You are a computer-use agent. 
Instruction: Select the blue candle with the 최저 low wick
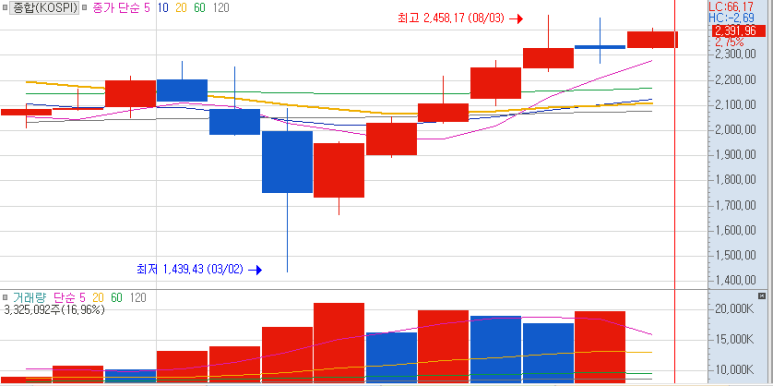[x=287, y=162]
